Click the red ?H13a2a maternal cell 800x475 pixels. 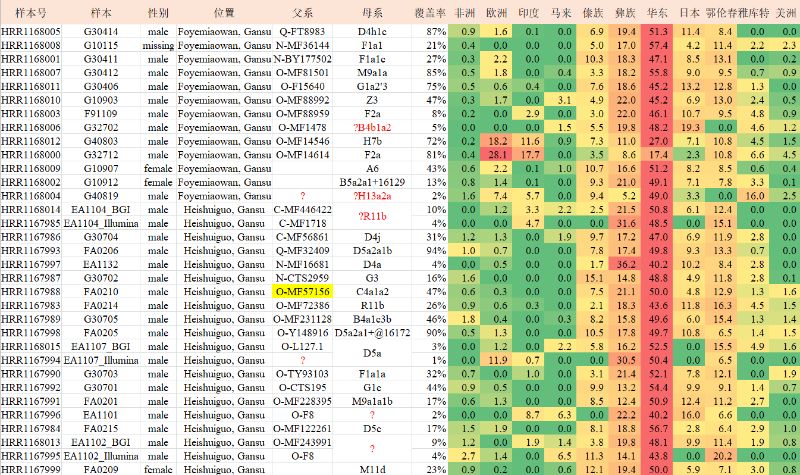click(372, 196)
